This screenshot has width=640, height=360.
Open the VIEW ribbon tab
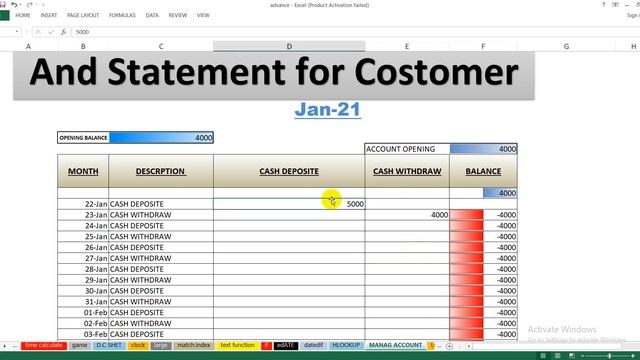(203, 15)
